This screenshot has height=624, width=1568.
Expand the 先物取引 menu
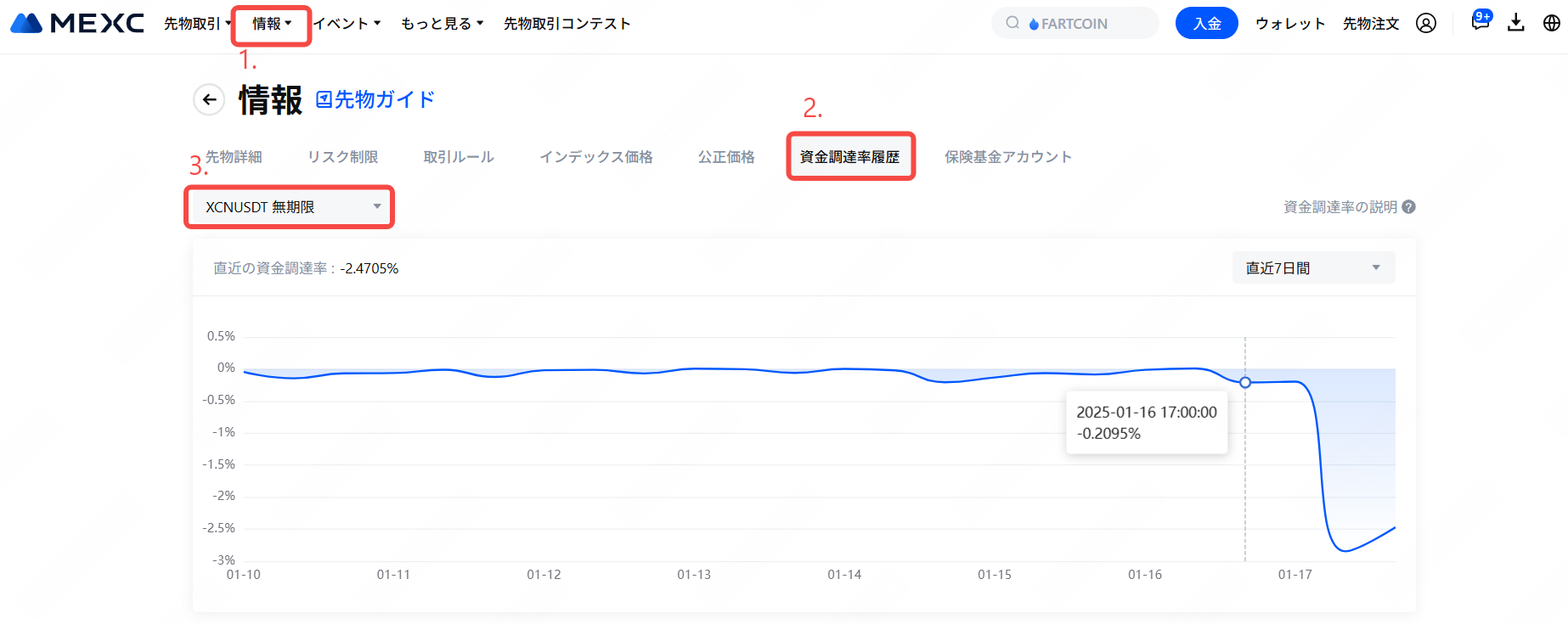click(x=197, y=24)
